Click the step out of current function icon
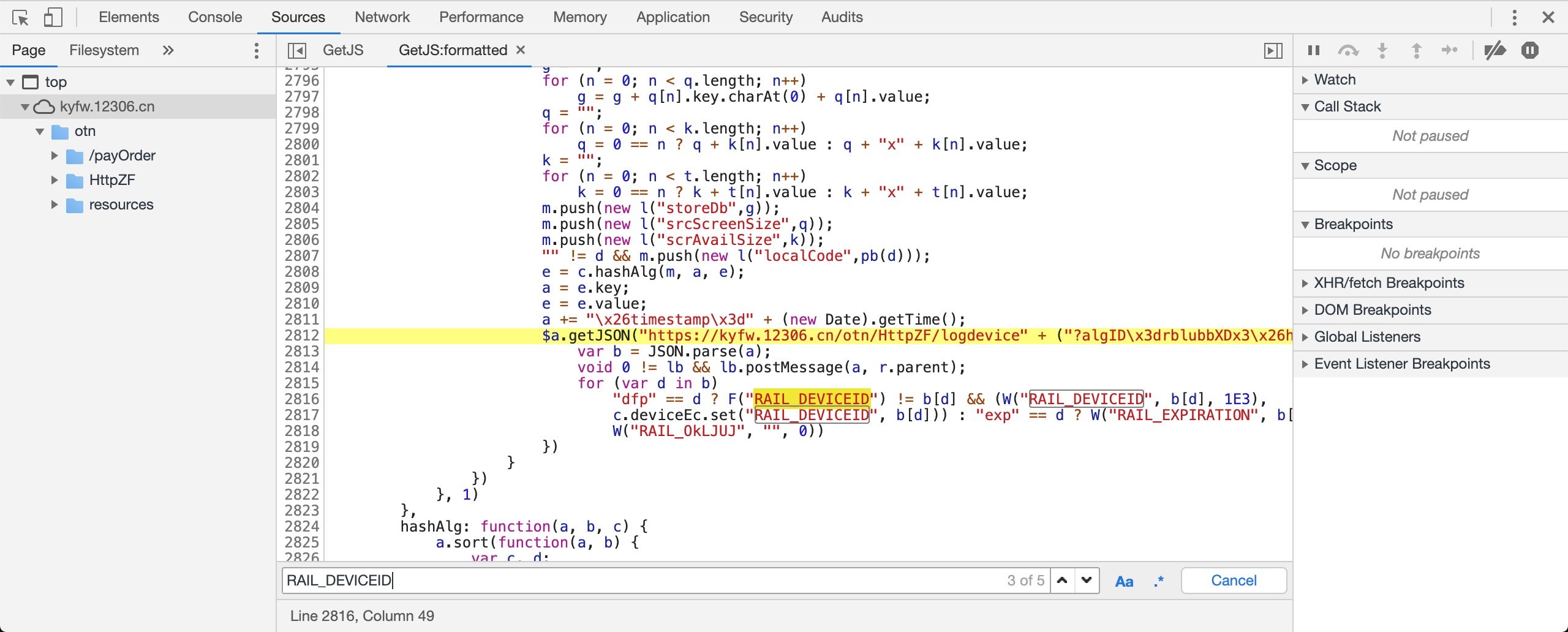This screenshot has height=632, width=1568. (x=1417, y=51)
